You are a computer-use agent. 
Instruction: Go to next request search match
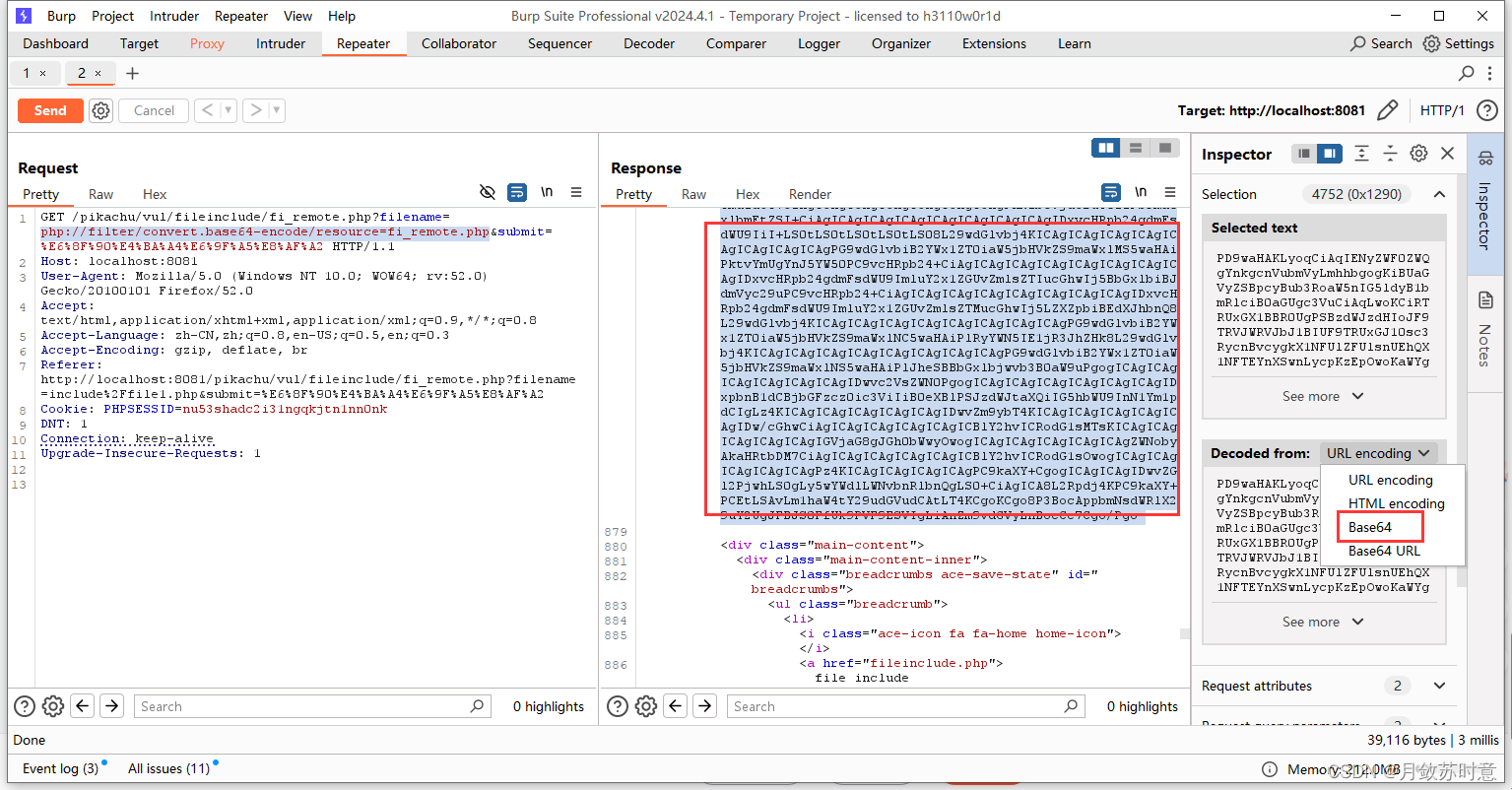click(112, 705)
